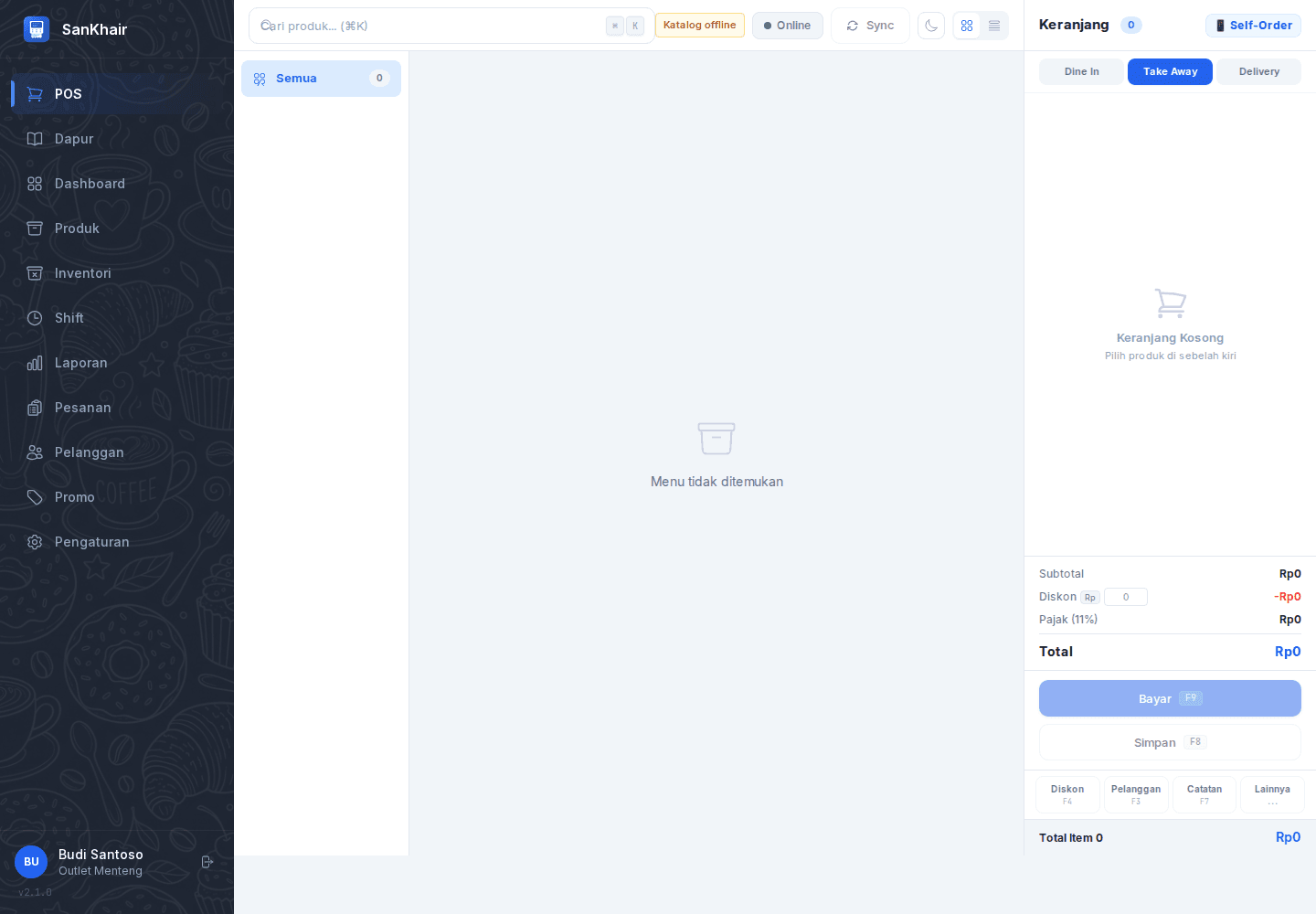Go to Dashboard in sidebar
The width and height of the screenshot is (1316, 914).
click(117, 184)
